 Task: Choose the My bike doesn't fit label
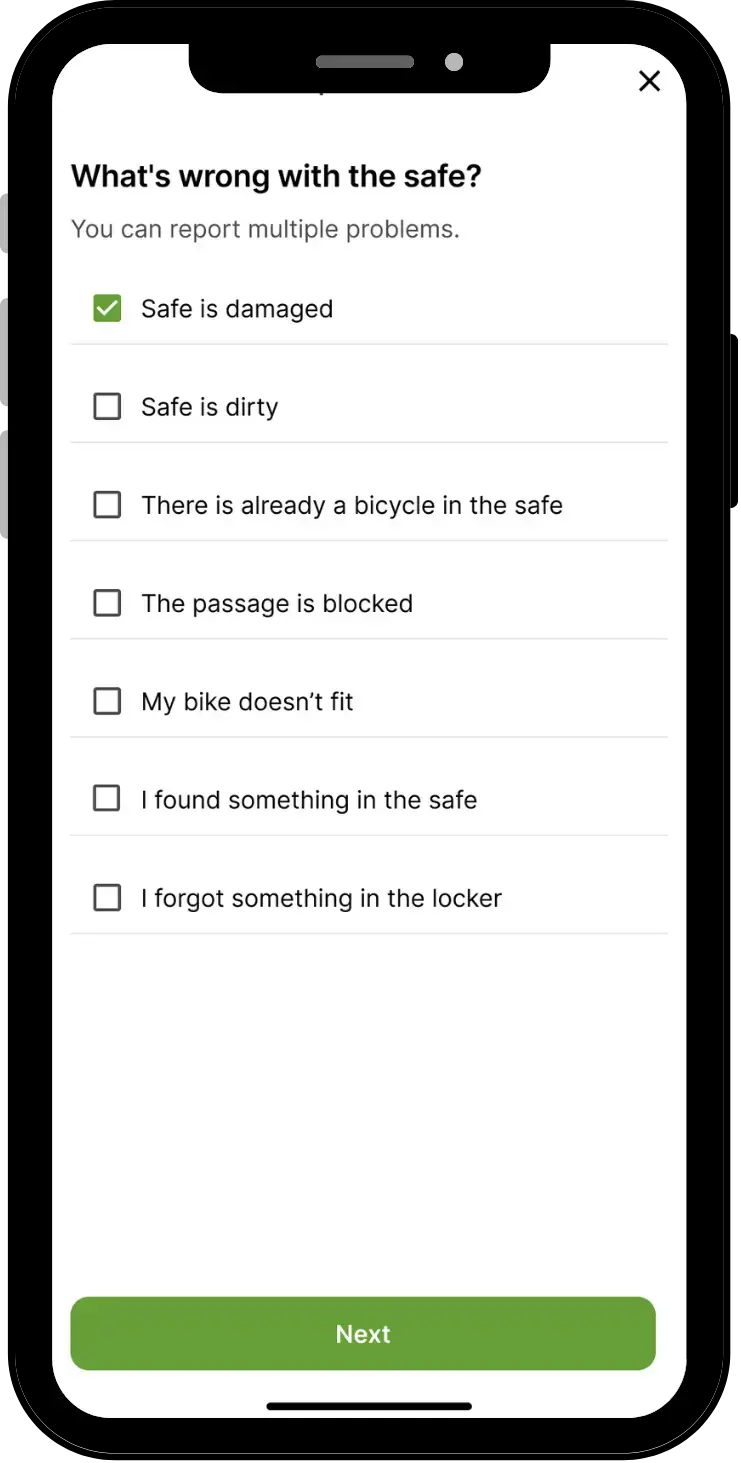coord(248,701)
